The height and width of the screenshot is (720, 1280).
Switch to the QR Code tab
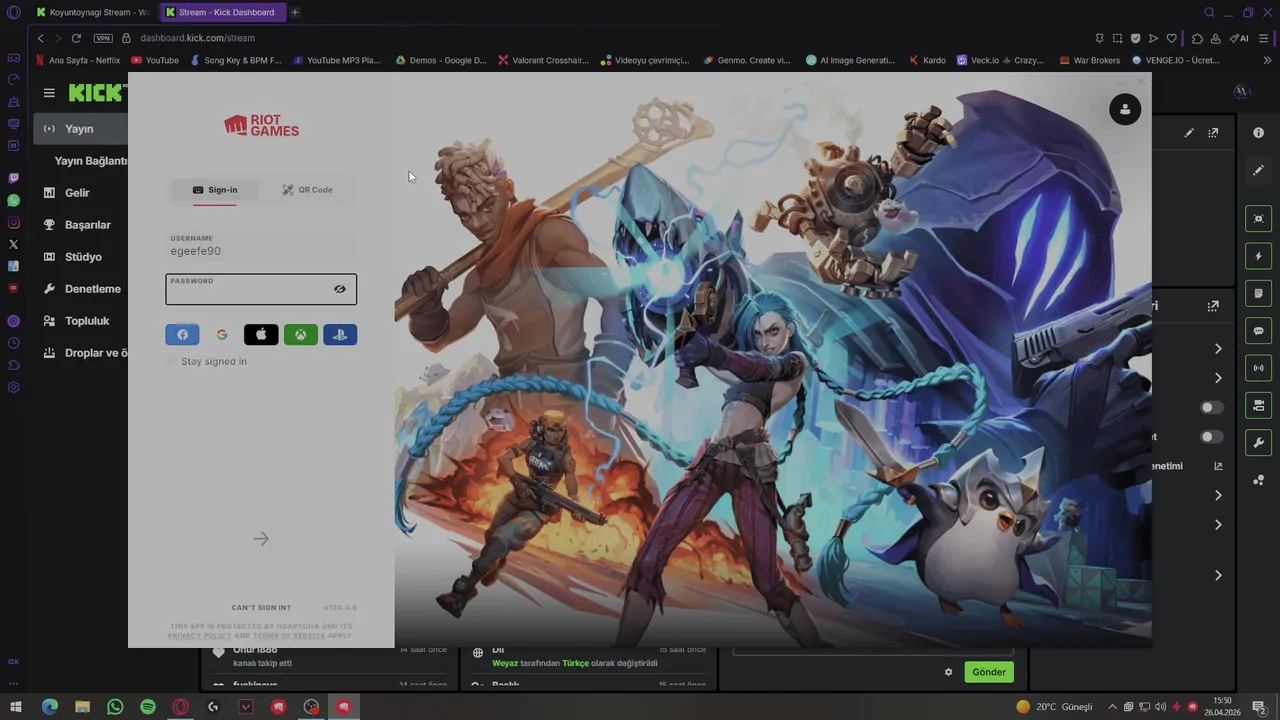(x=307, y=190)
